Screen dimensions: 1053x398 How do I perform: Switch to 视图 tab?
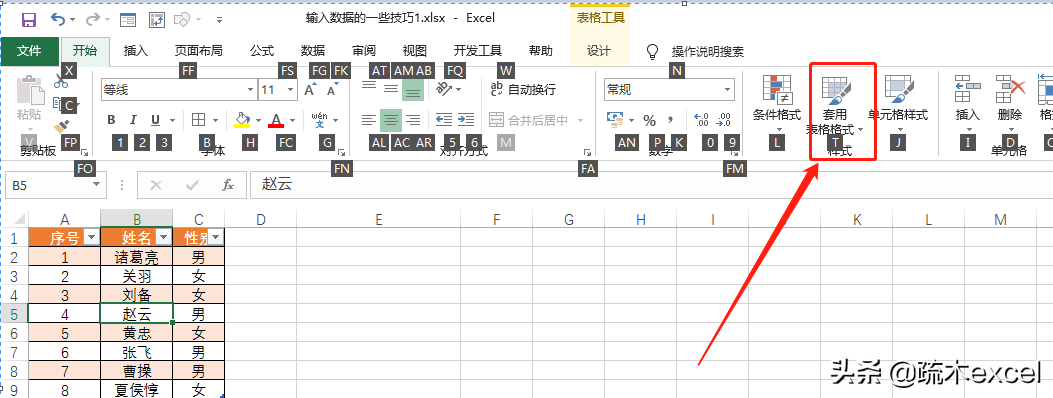tap(414, 51)
